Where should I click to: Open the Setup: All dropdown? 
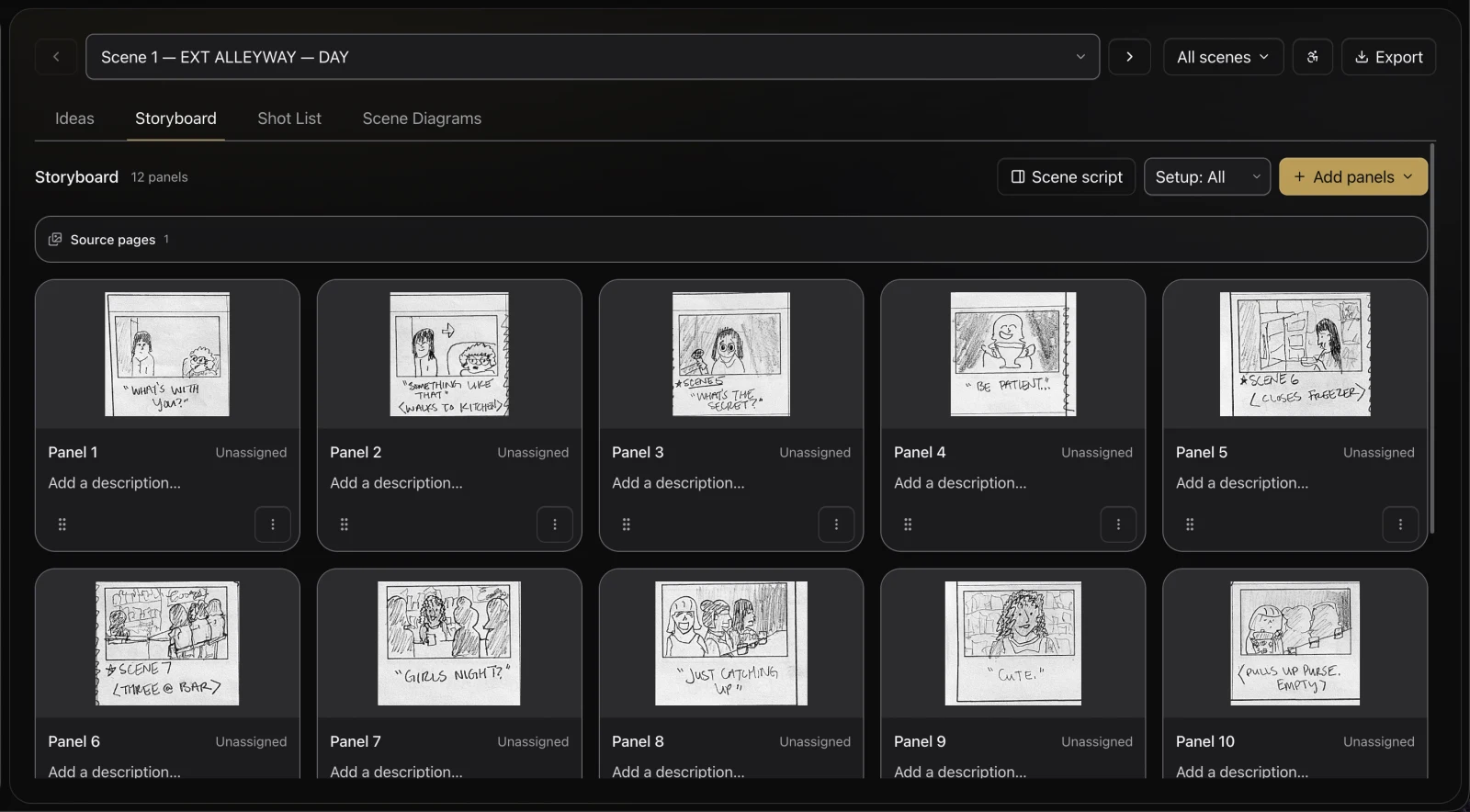click(1207, 176)
